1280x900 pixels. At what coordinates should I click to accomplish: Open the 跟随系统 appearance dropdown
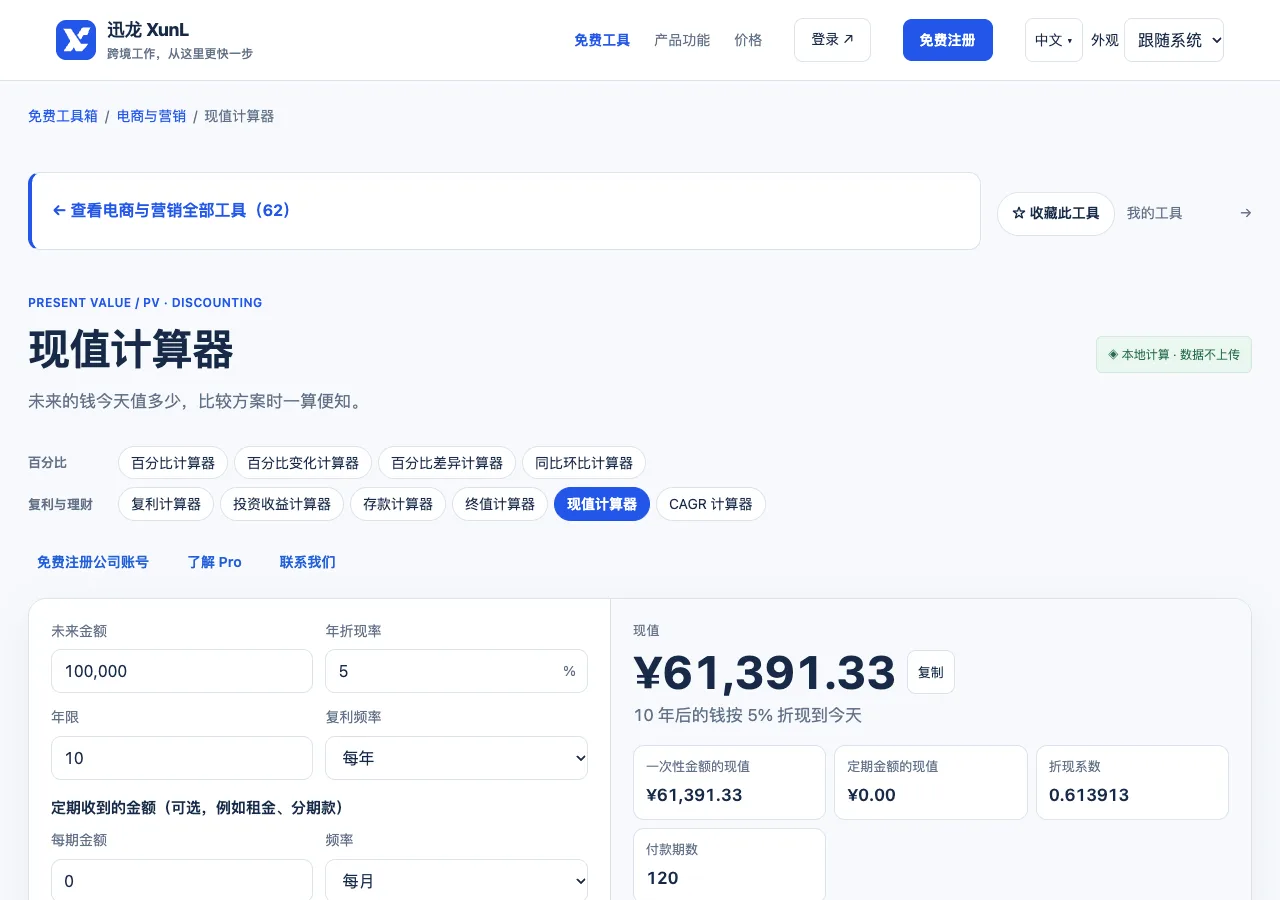[x=1174, y=40]
